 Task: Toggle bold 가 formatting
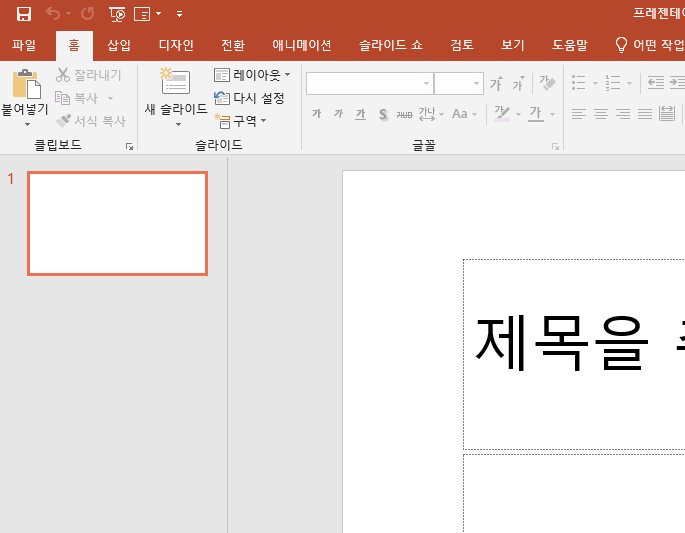[317, 114]
